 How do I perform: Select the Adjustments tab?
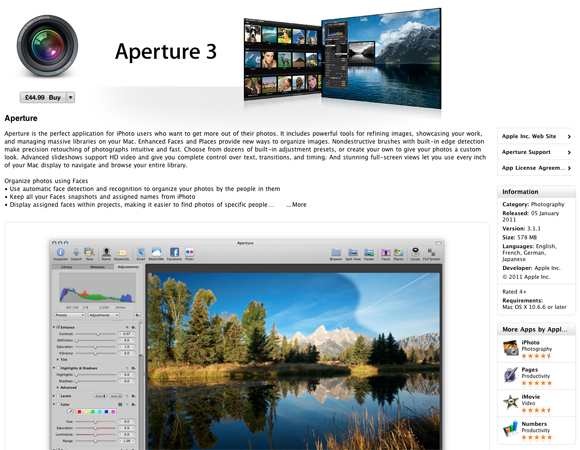tap(128, 267)
